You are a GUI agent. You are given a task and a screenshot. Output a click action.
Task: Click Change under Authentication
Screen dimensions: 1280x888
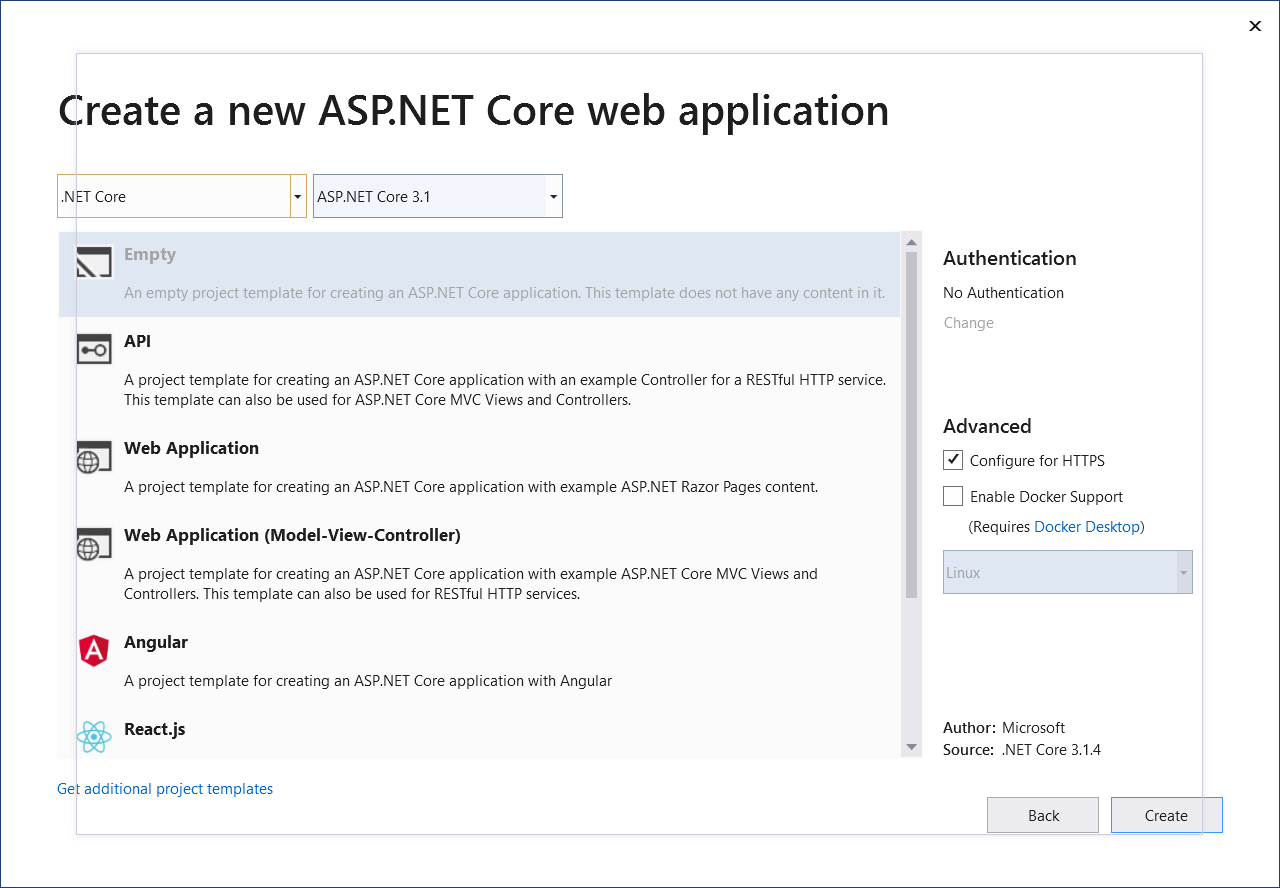968,323
